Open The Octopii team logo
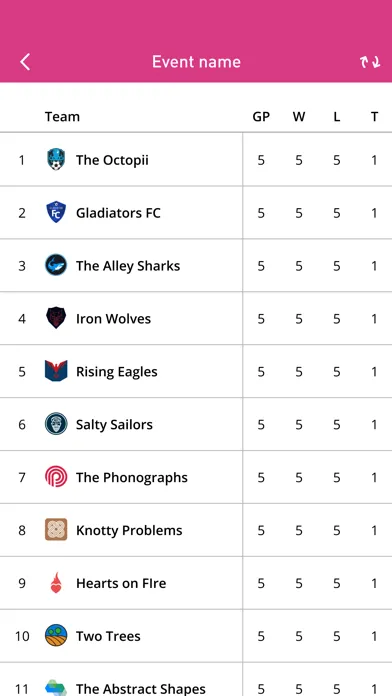The width and height of the screenshot is (392, 696). [56, 160]
